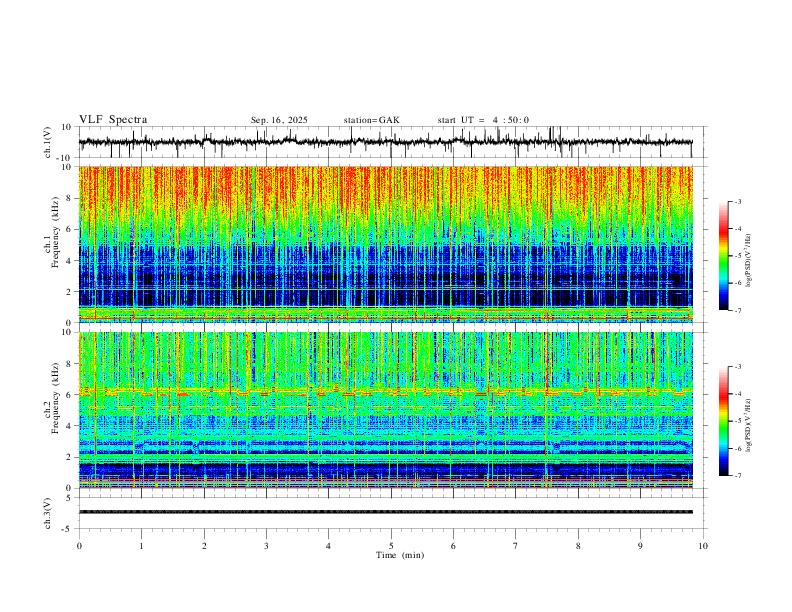
Task: Click the "5" tick on the time axis
Action: tap(391, 546)
